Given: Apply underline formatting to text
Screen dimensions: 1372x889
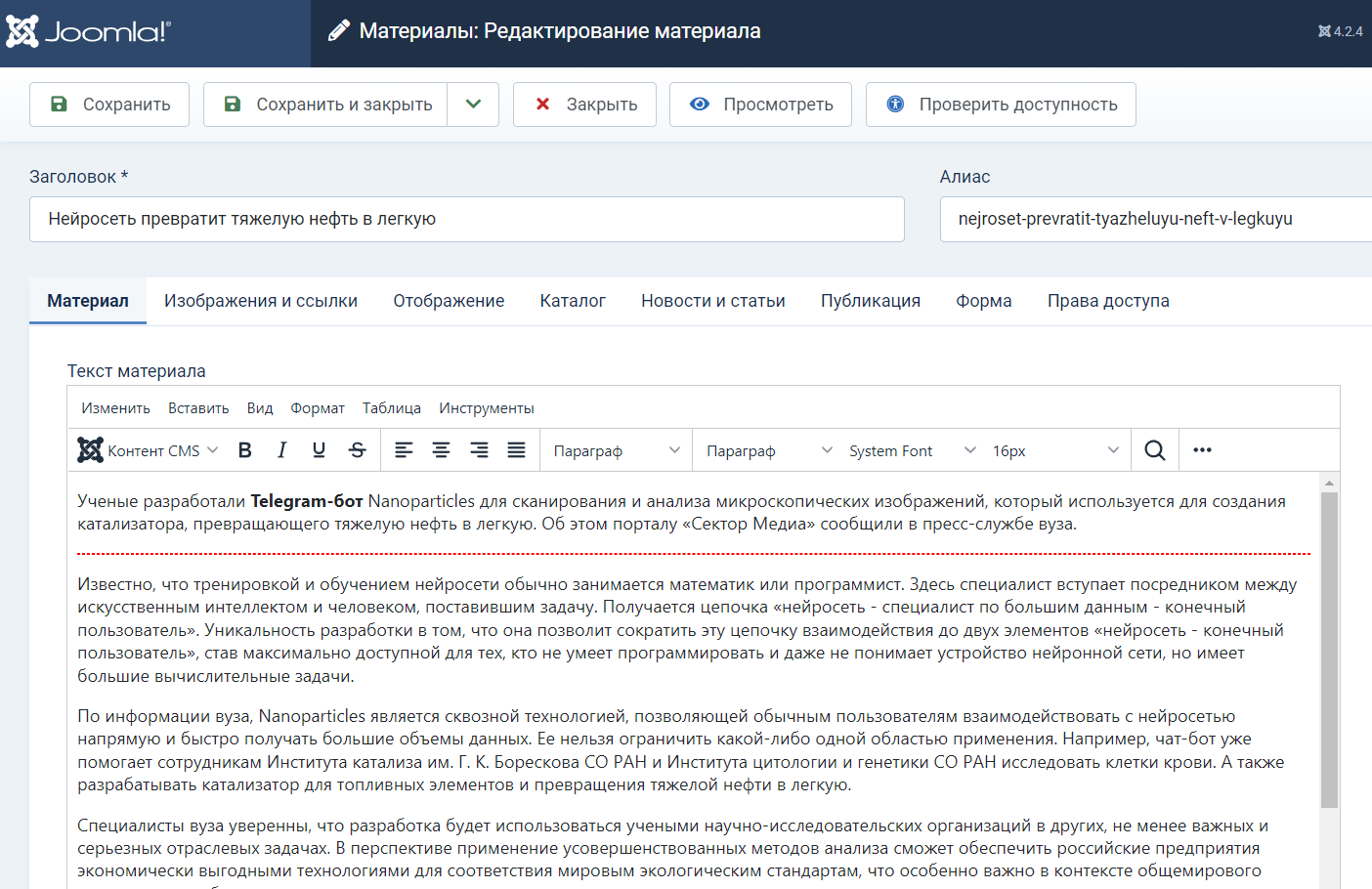Looking at the screenshot, I should [319, 450].
